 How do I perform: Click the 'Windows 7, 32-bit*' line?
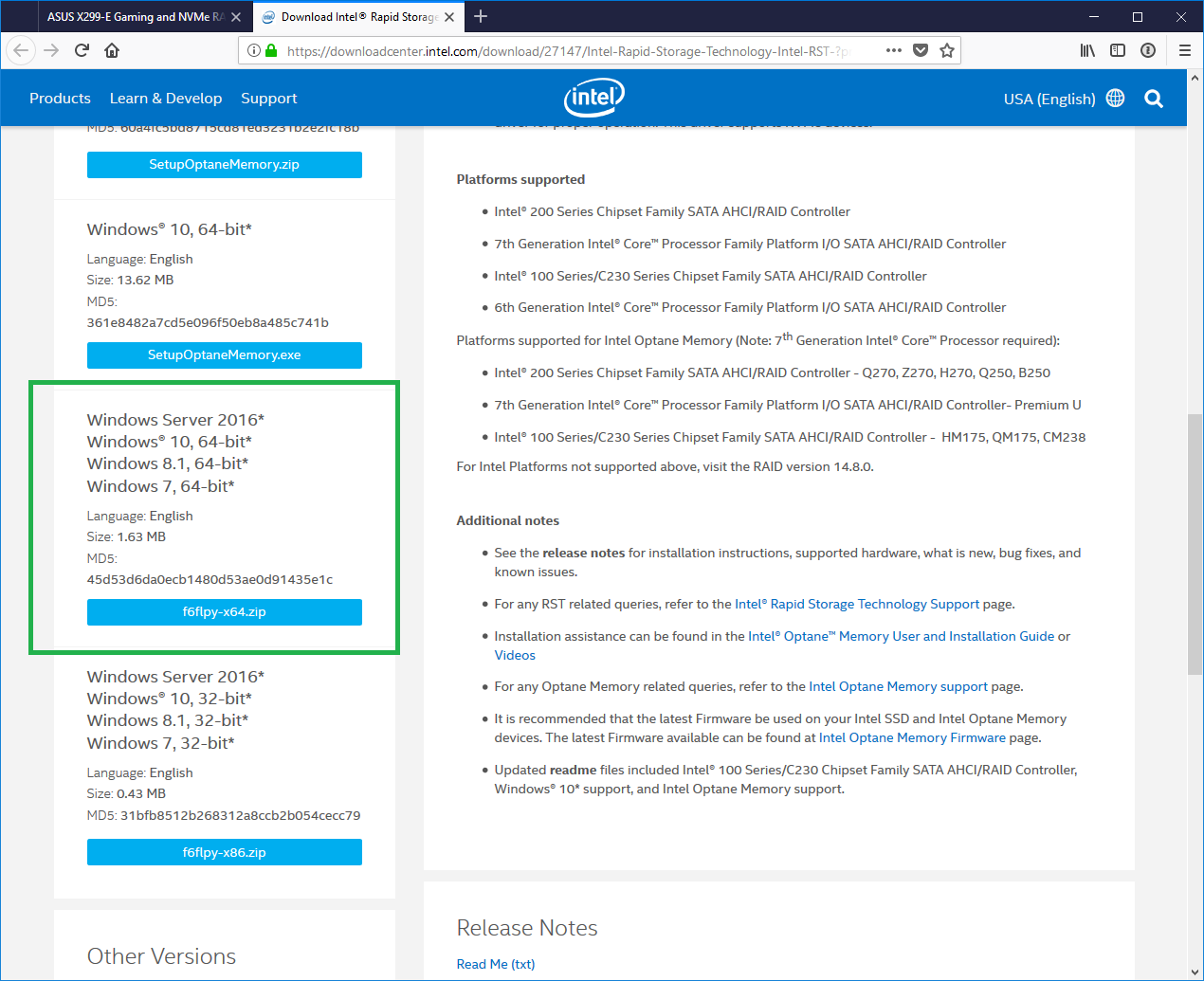pos(161,743)
